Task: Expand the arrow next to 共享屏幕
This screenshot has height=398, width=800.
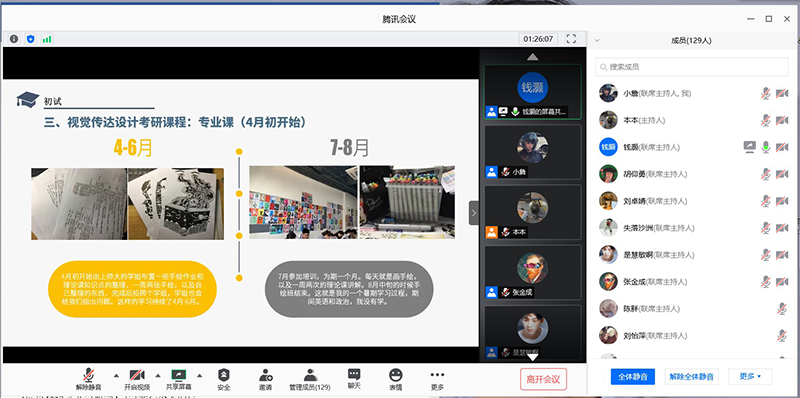Action: [199, 376]
